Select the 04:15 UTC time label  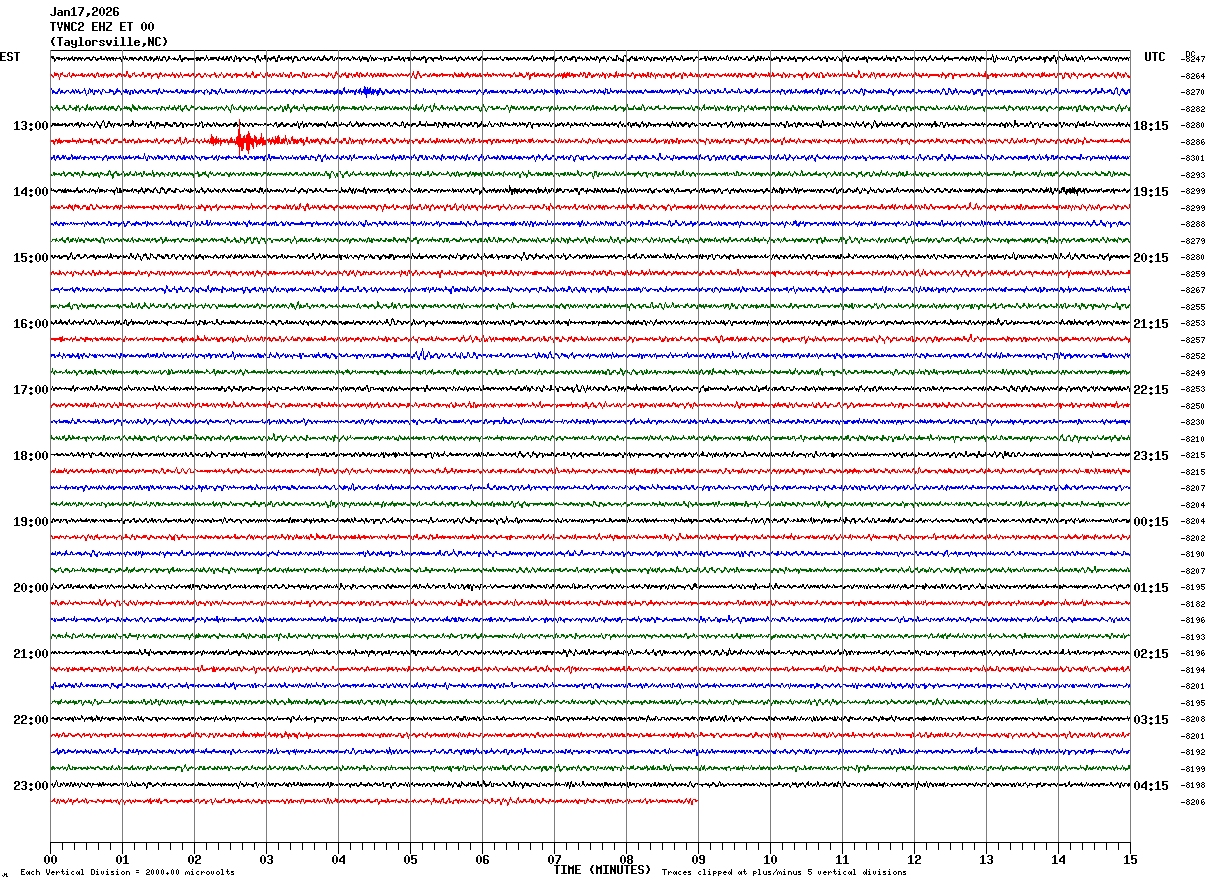(x=1151, y=786)
